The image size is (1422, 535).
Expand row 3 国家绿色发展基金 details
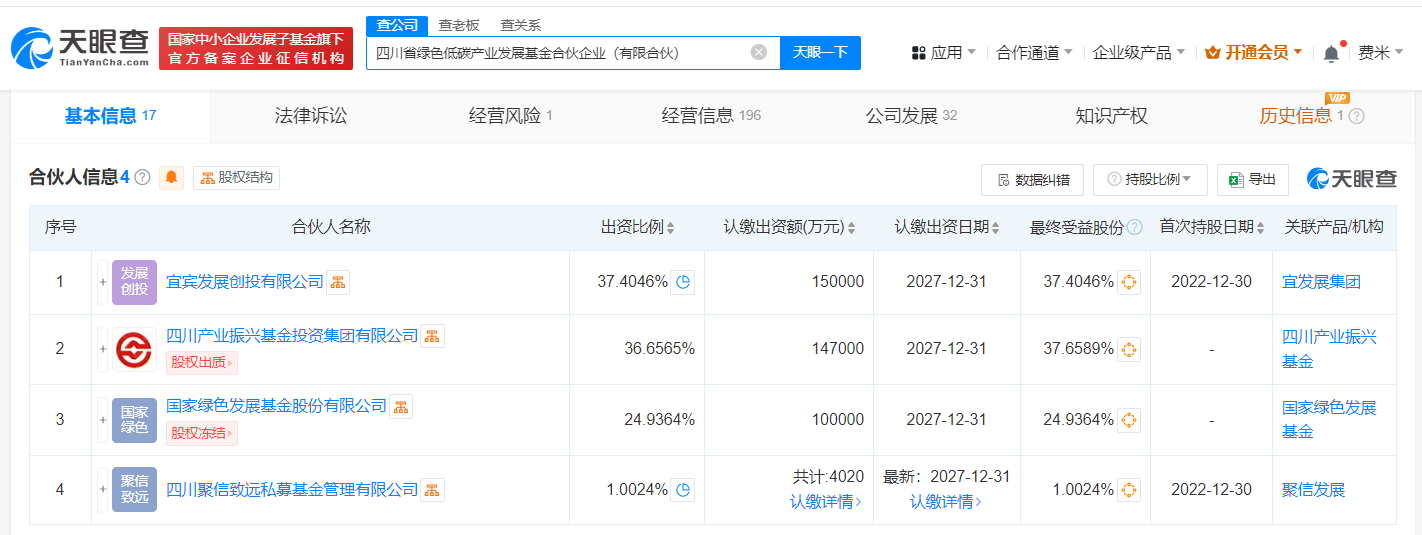(102, 420)
